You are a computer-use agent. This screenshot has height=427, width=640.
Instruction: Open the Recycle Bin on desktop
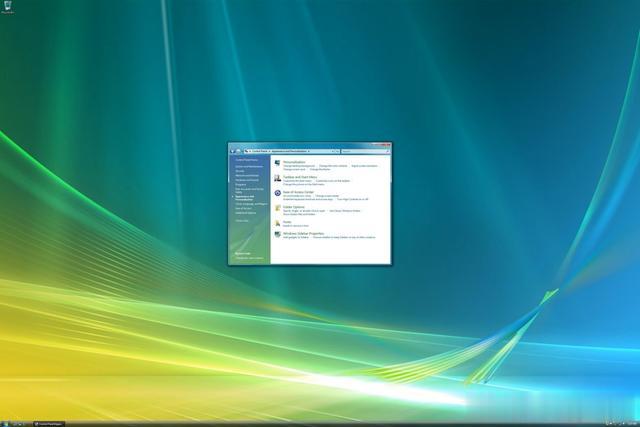pyautogui.click(x=8, y=7)
